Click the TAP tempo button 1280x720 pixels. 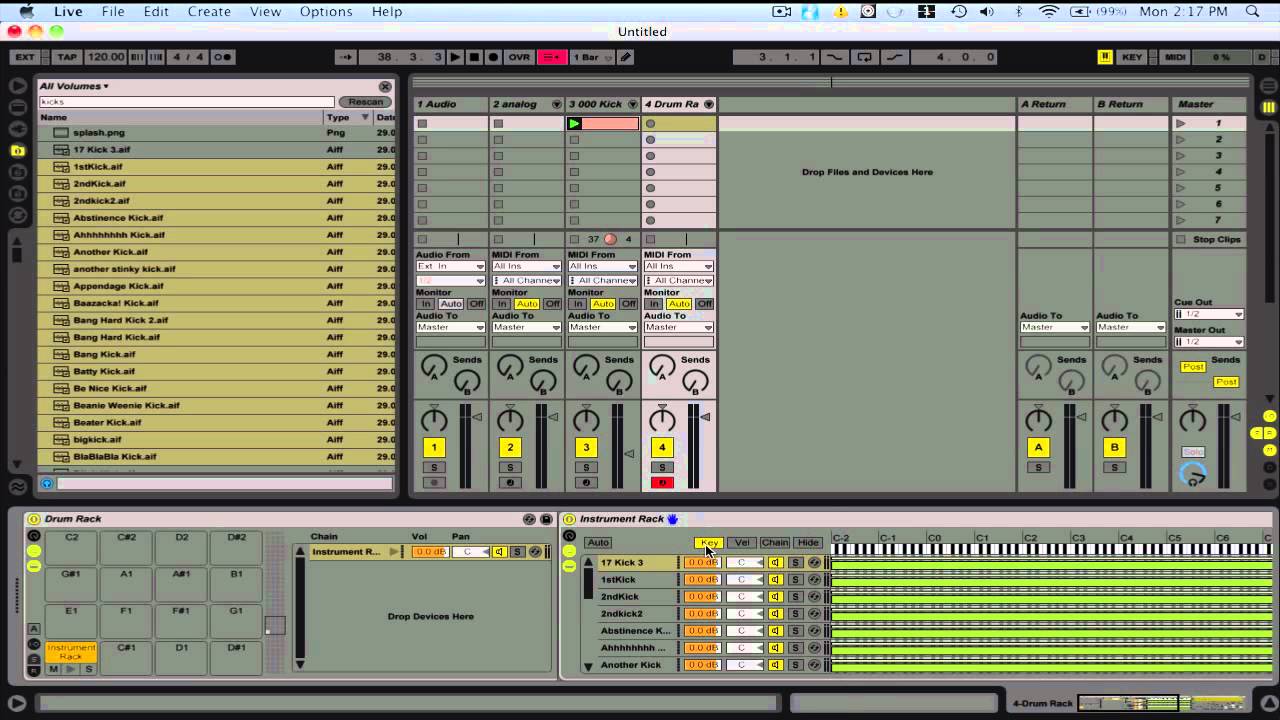click(x=67, y=57)
